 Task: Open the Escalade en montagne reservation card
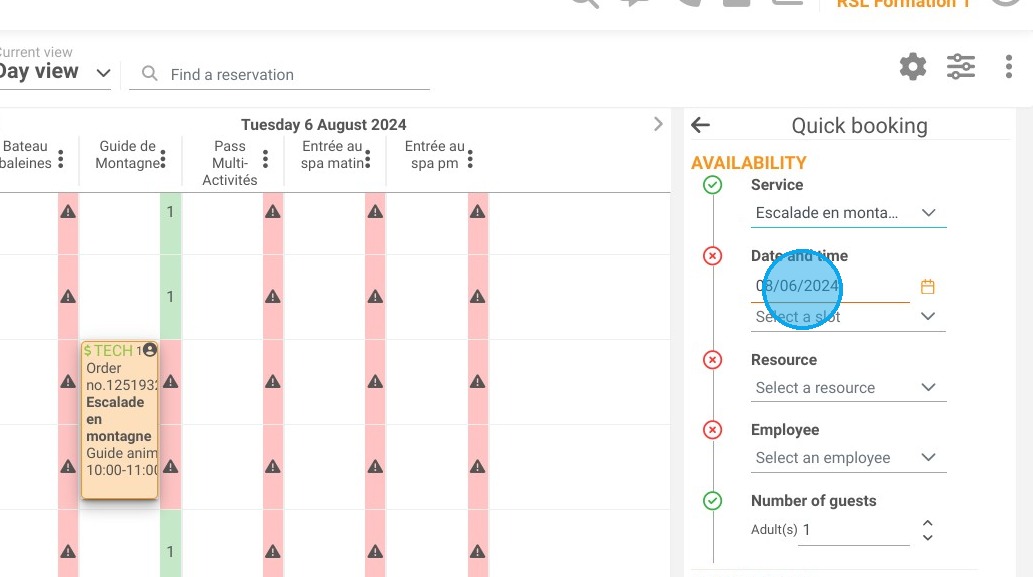119,420
